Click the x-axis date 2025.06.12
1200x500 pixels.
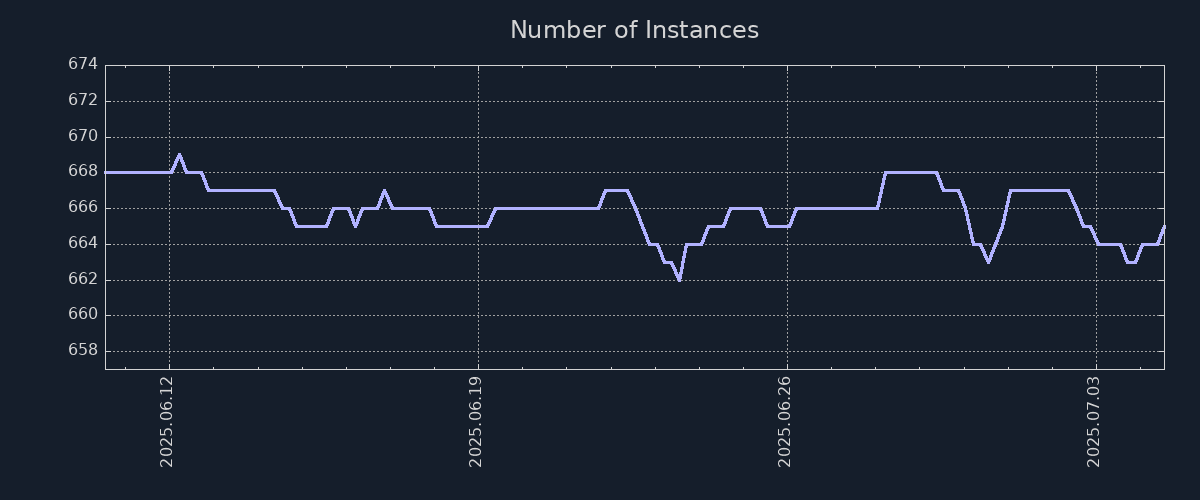point(168,421)
